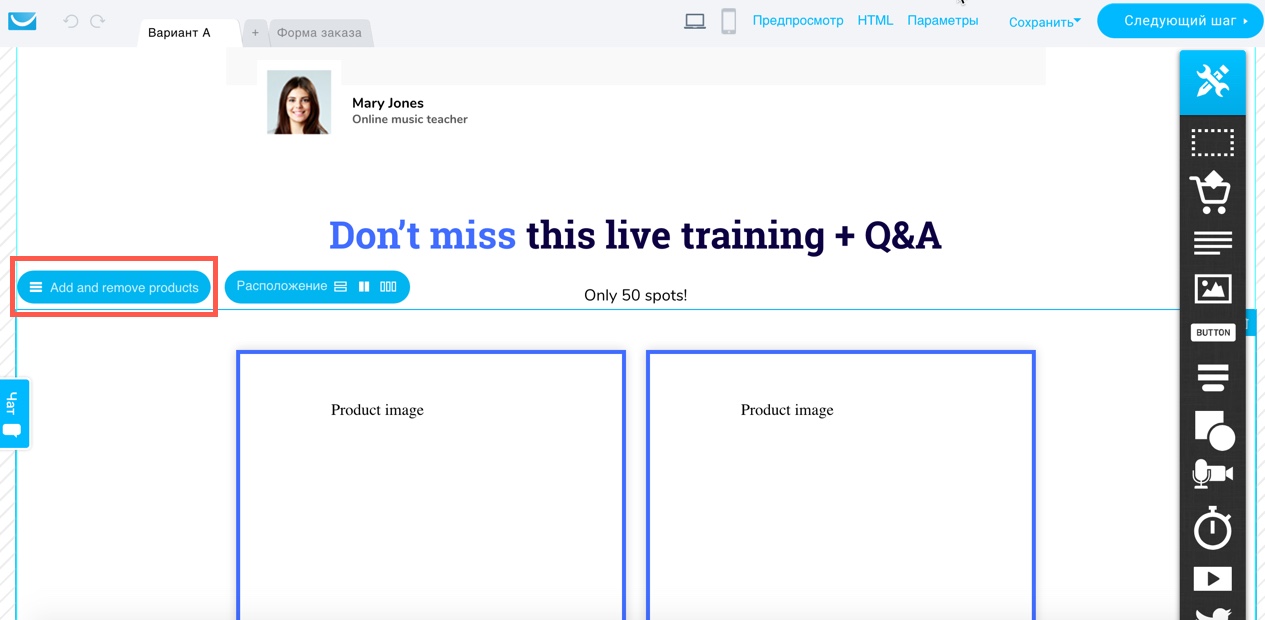The width and height of the screenshot is (1265, 620).
Task: Select the webcam recording element icon
Action: (1212, 474)
